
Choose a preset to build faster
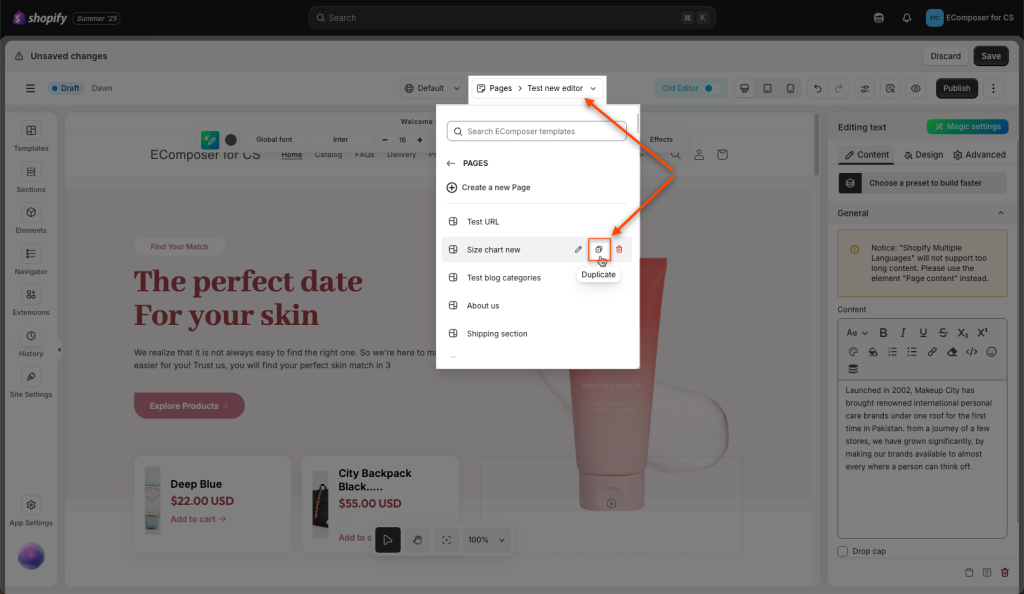[922, 183]
